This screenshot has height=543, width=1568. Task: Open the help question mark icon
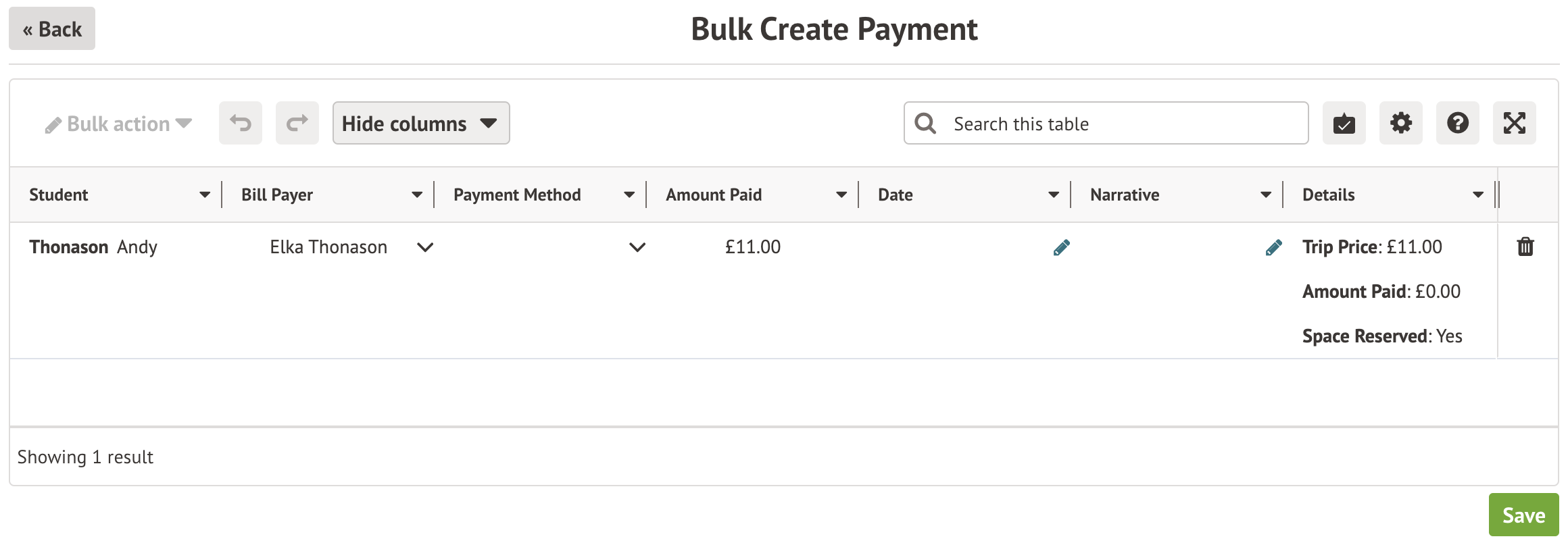pos(1457,123)
